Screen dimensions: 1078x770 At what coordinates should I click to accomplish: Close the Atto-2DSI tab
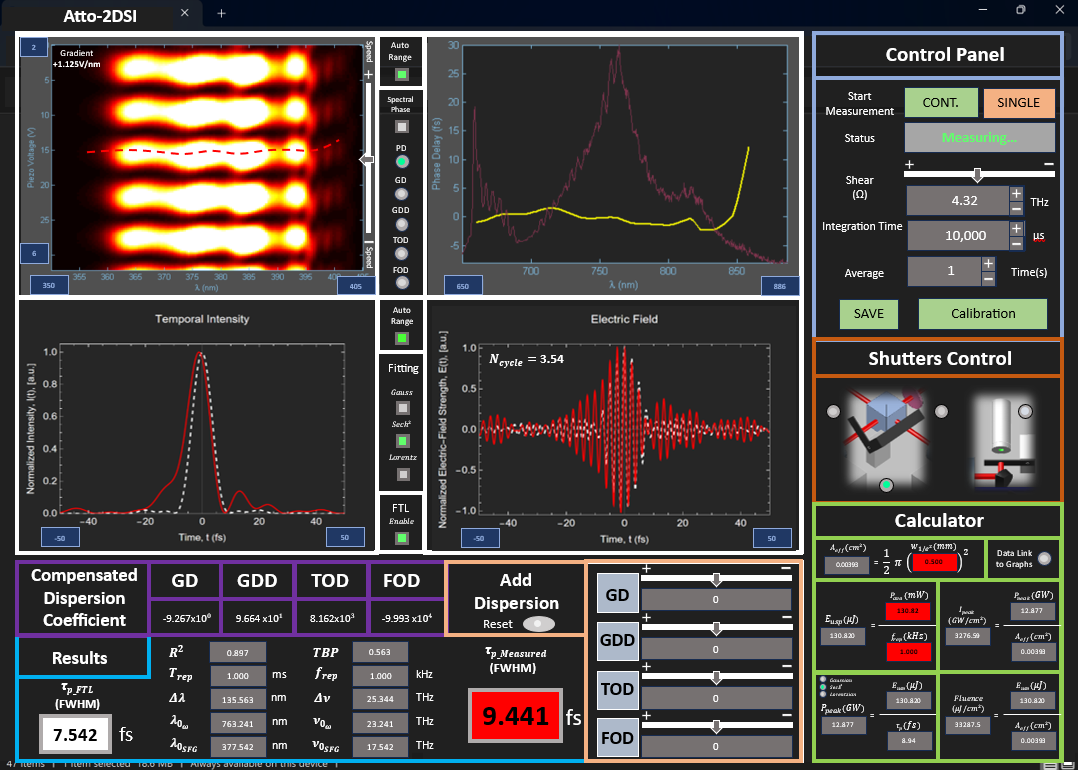pyautogui.click(x=185, y=13)
